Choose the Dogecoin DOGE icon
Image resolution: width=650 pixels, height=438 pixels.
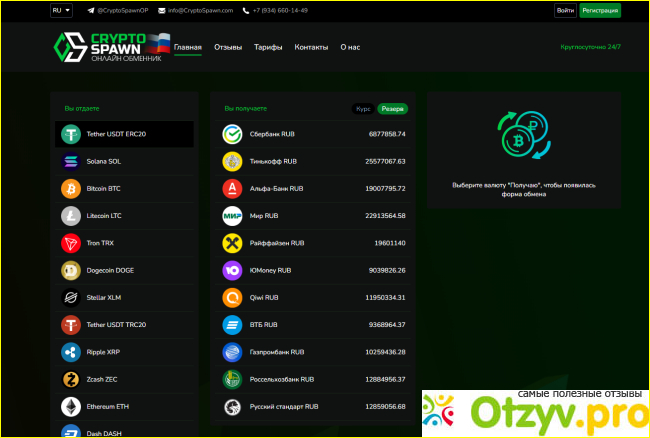(71, 270)
